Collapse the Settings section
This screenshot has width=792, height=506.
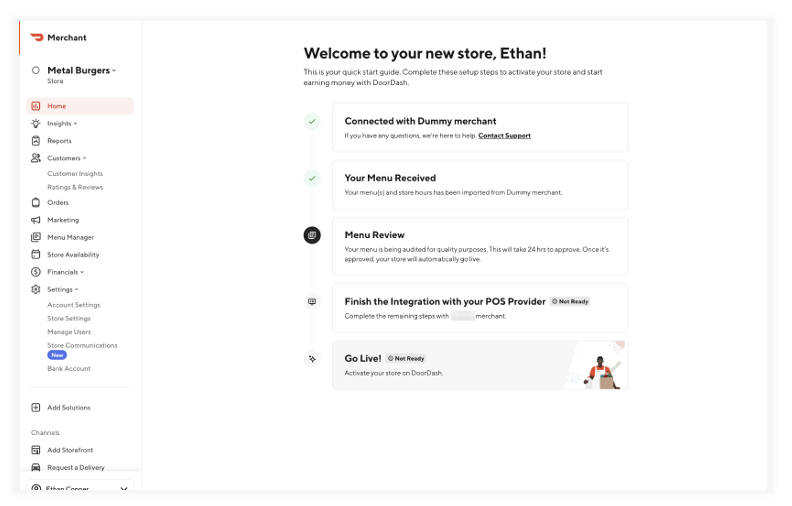(62, 289)
